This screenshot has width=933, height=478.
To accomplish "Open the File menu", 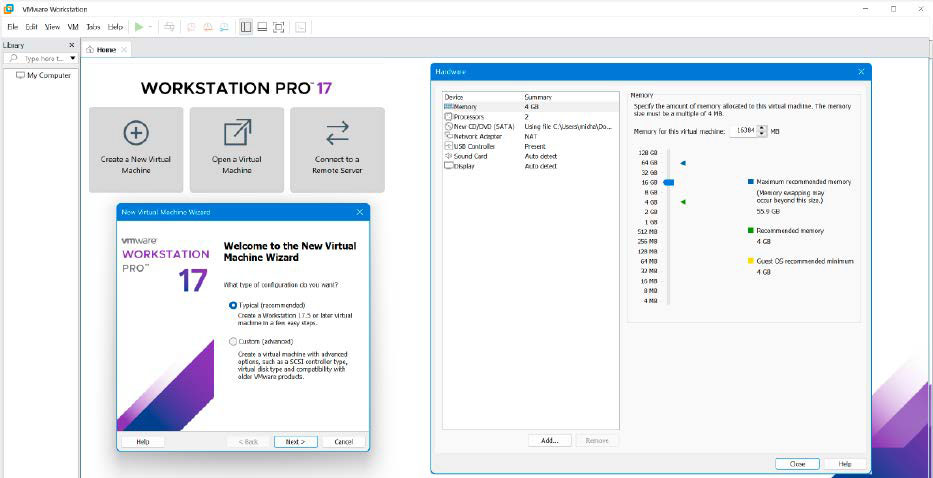I will coord(12,27).
